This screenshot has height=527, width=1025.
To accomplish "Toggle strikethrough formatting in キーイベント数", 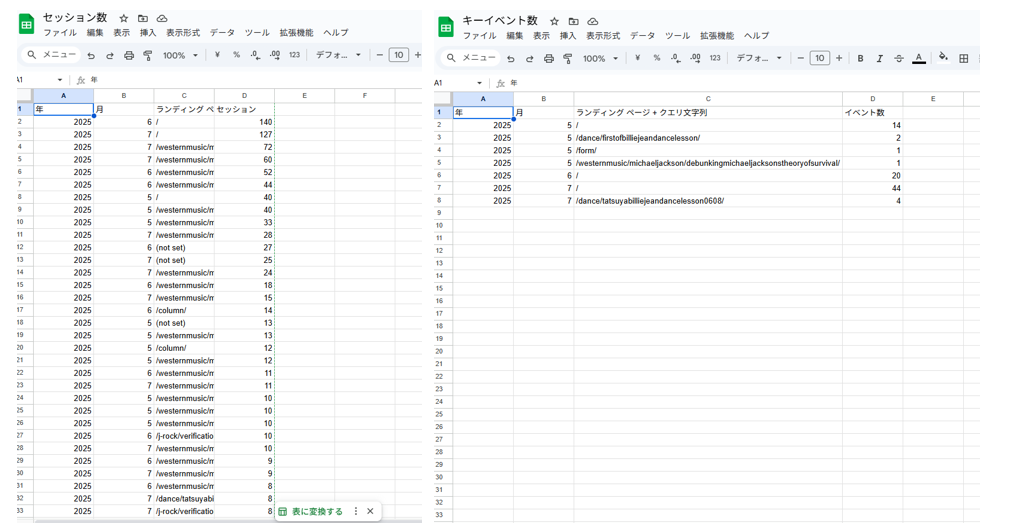I will [x=899, y=59].
